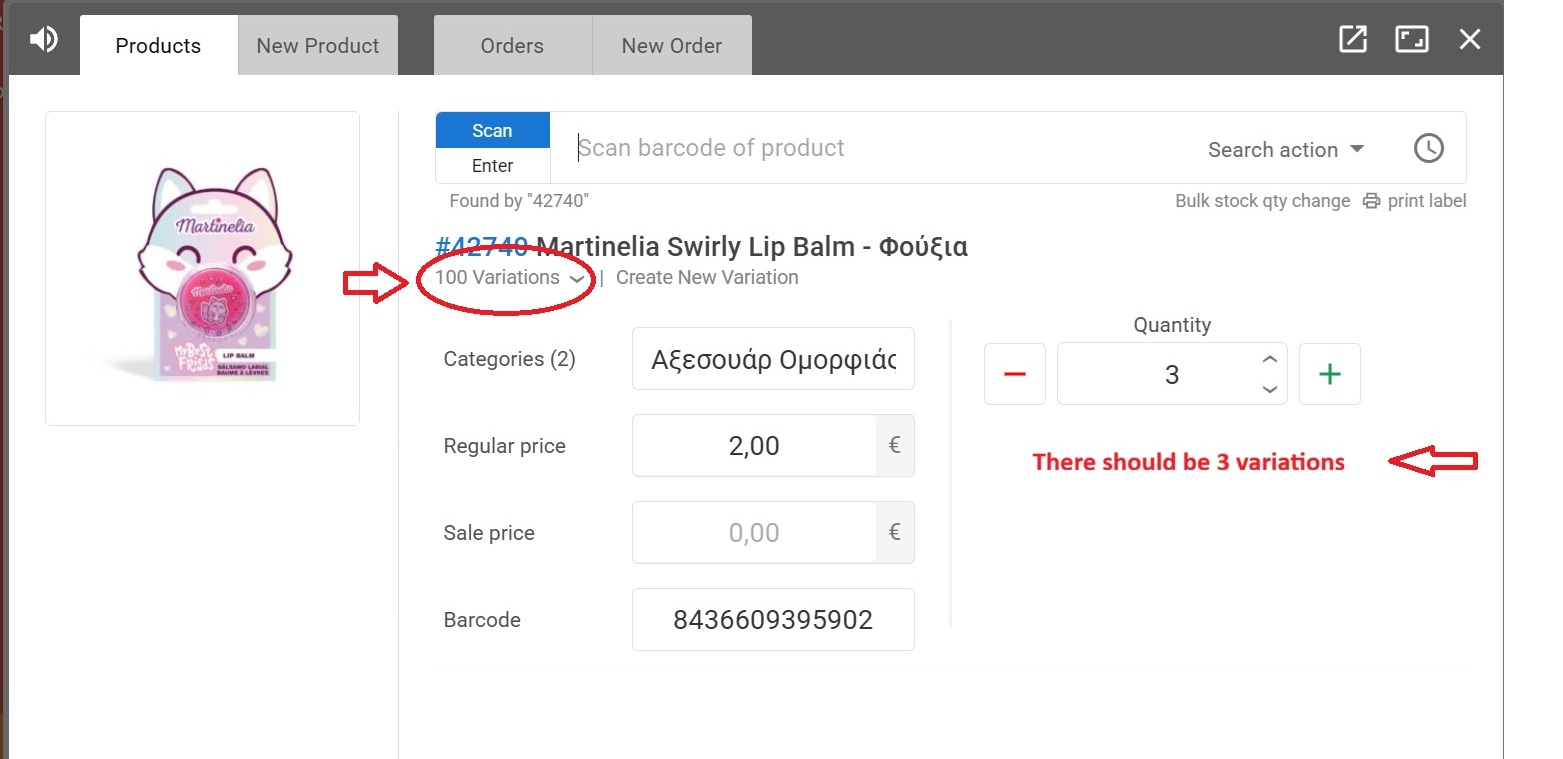Decrease quantity with the red minus button
Screen dimensions: 1563x759
coord(1014,374)
